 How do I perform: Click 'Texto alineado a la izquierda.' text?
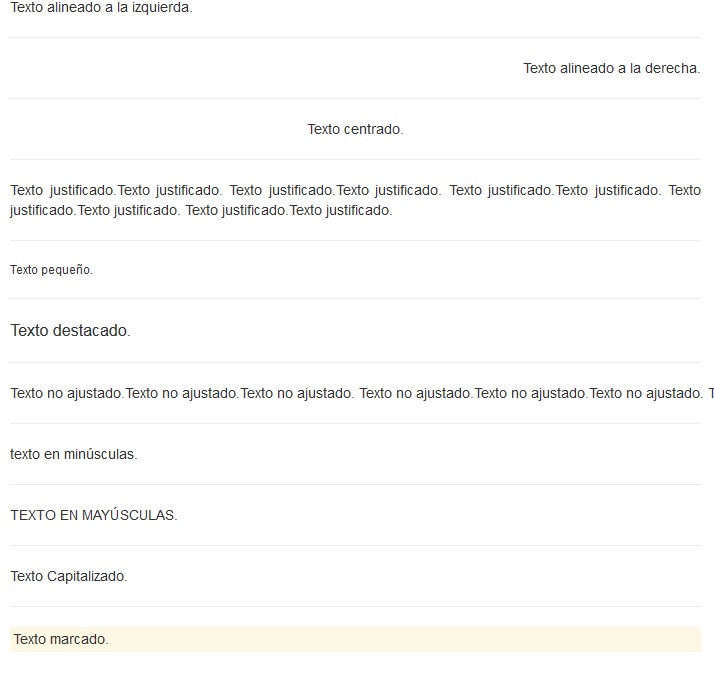coord(101,7)
